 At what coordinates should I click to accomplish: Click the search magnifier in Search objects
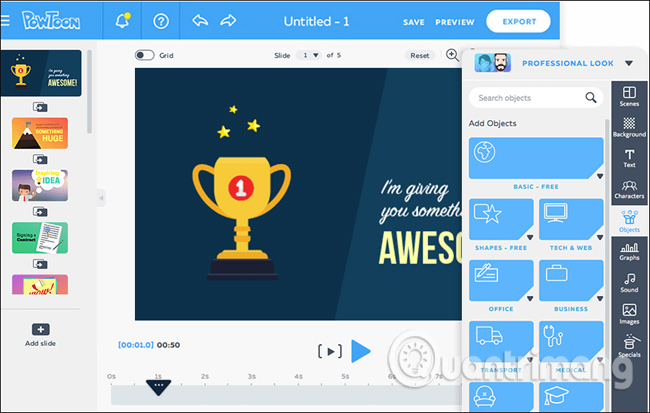pyautogui.click(x=591, y=98)
